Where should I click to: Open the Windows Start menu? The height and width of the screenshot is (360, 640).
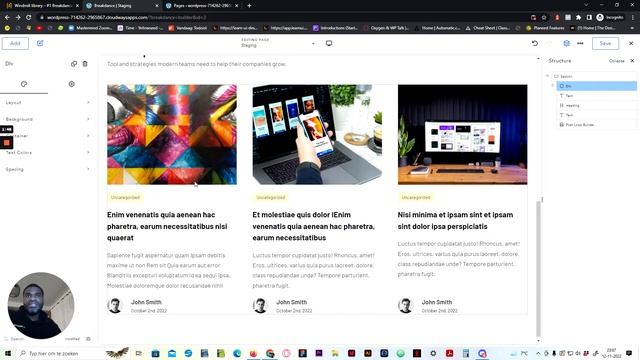click(8, 353)
